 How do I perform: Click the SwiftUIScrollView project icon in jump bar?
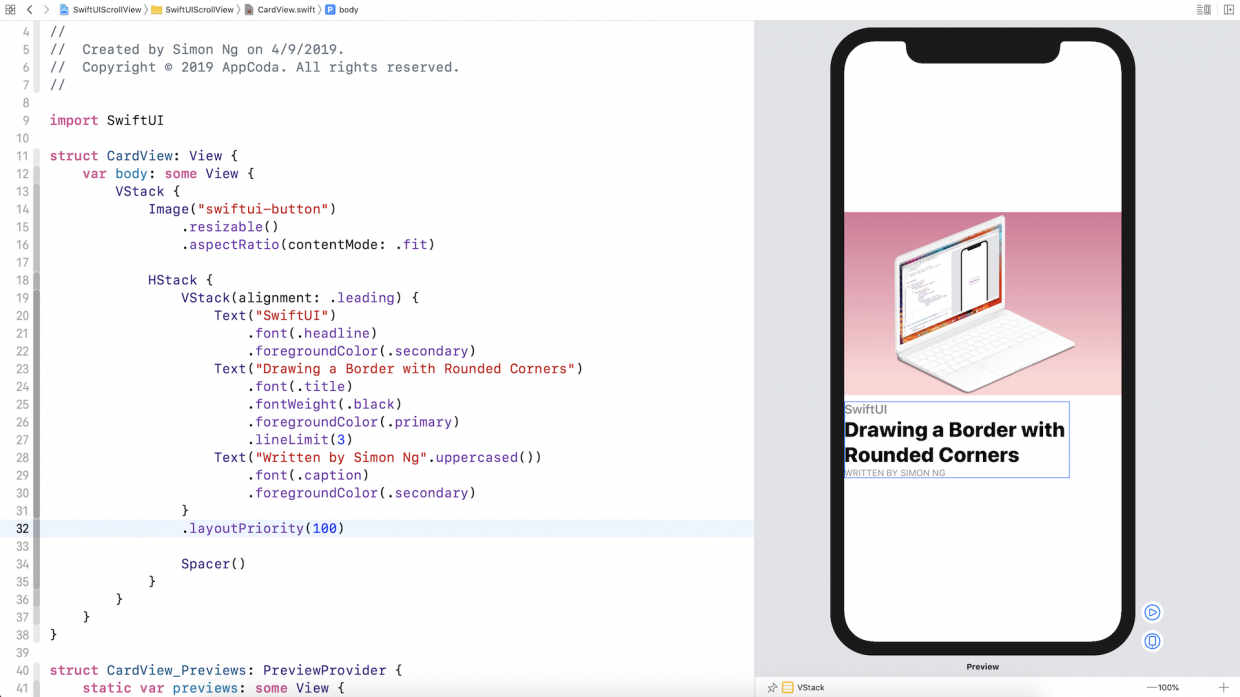[x=65, y=9]
